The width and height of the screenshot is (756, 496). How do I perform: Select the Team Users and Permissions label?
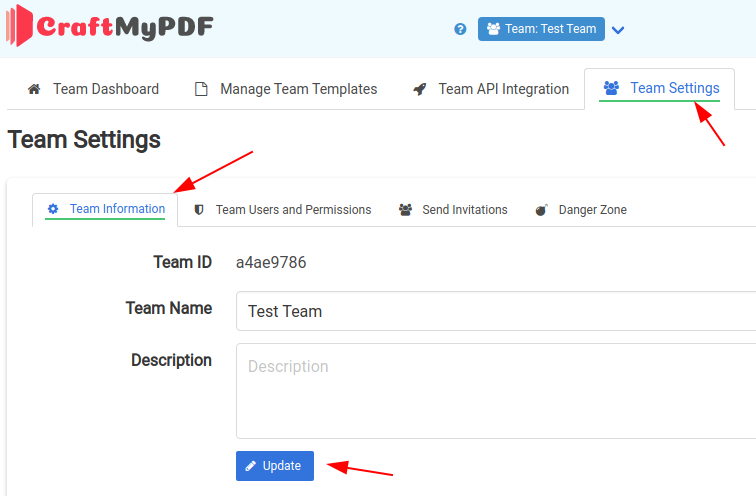293,210
